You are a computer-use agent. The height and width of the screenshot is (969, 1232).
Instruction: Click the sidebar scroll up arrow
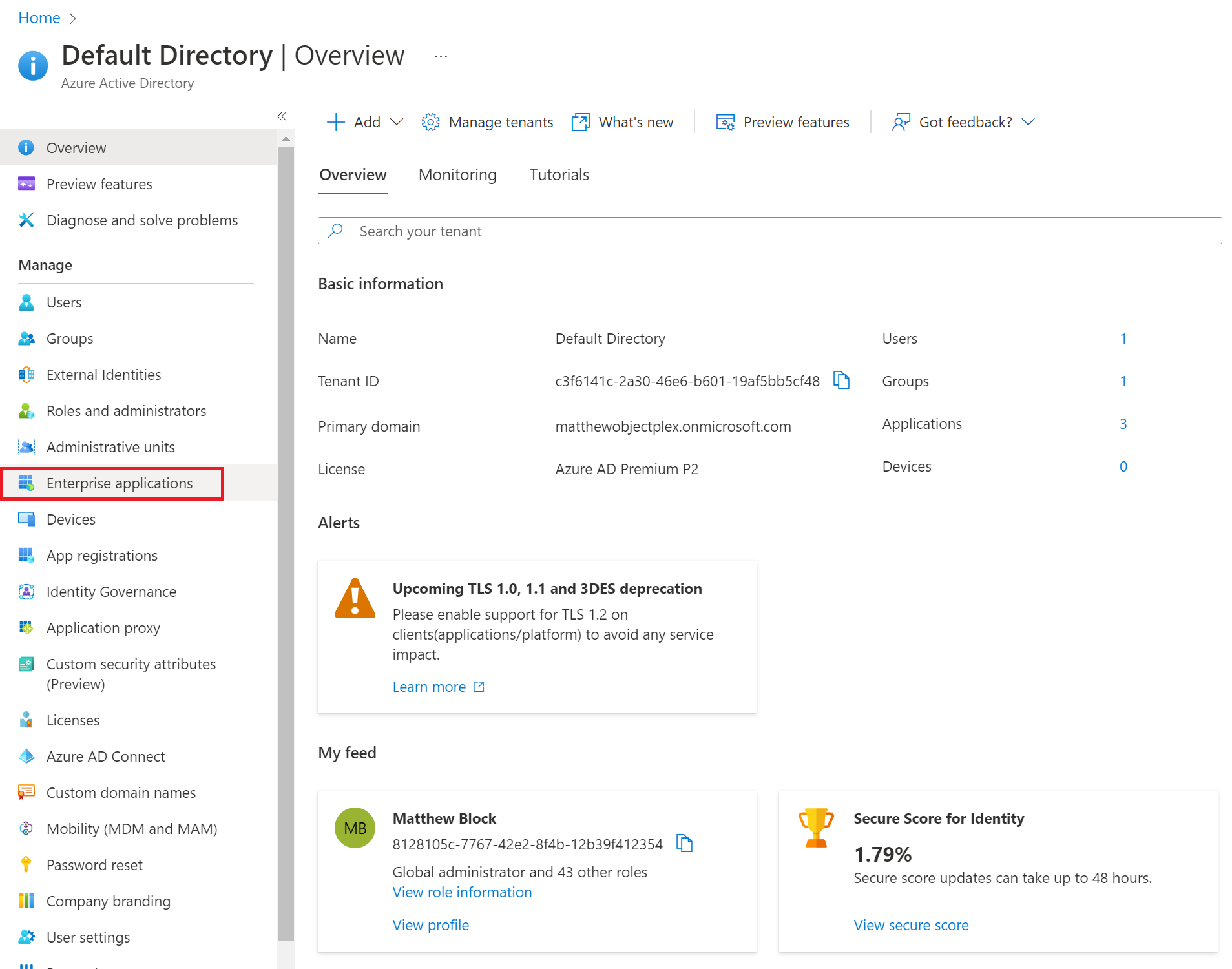tap(286, 138)
